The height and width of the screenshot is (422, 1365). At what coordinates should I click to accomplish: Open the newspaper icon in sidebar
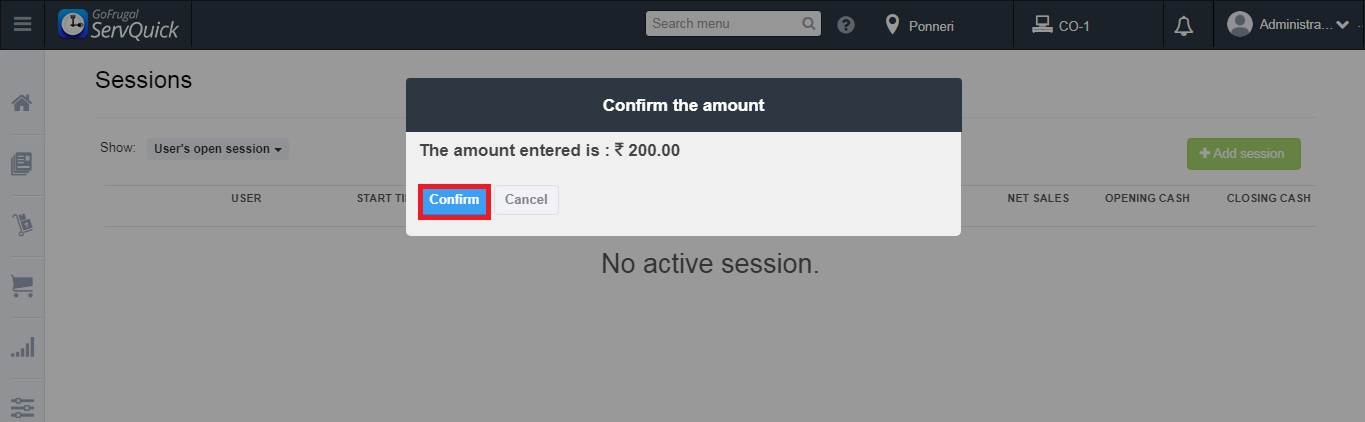click(x=22, y=164)
